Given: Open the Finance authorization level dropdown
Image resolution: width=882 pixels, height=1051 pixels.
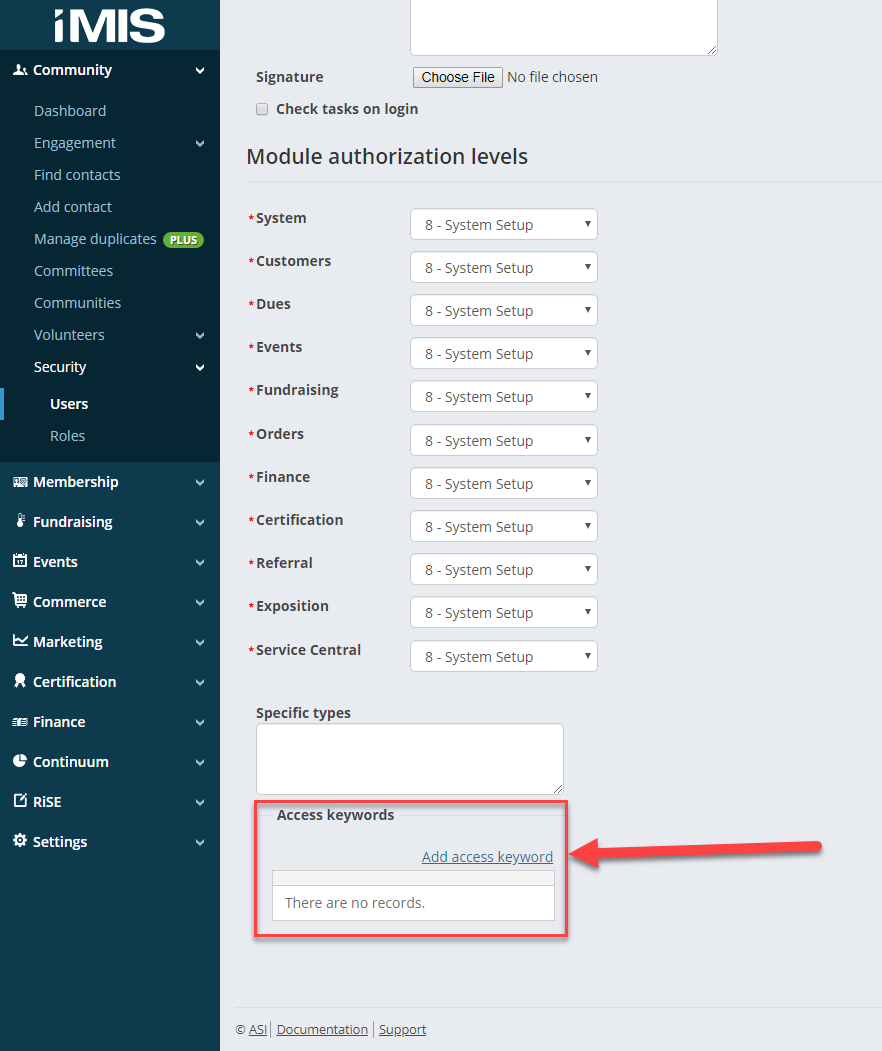Looking at the screenshot, I should point(503,484).
